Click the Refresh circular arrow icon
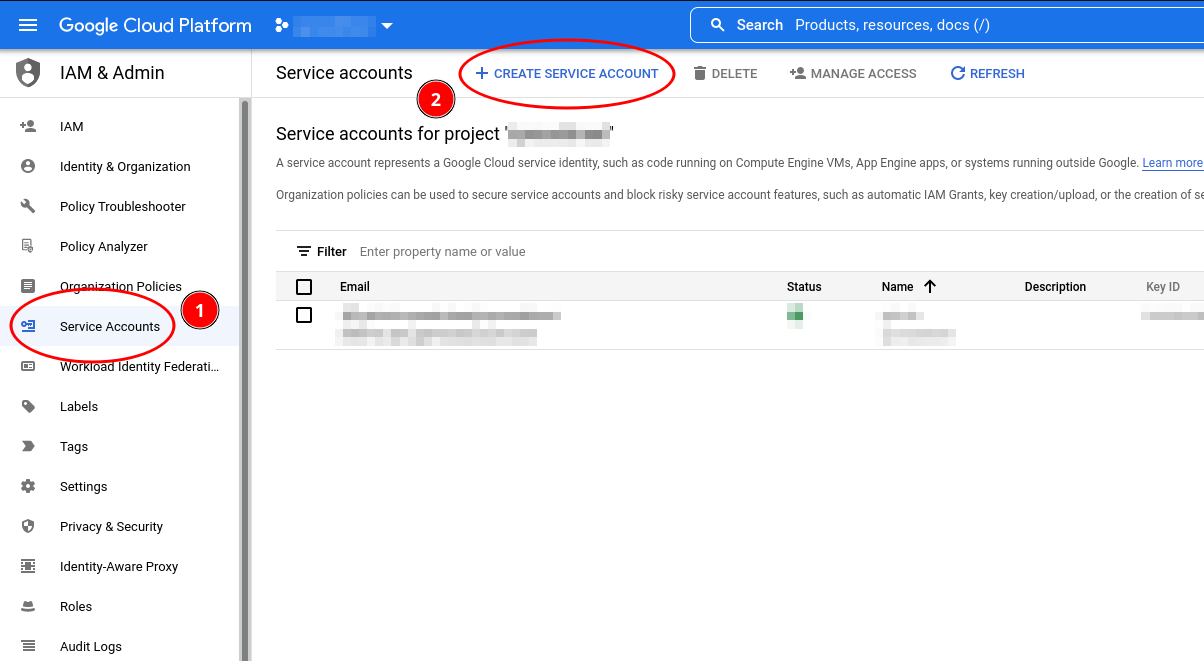The image size is (1204, 661). pos(957,73)
